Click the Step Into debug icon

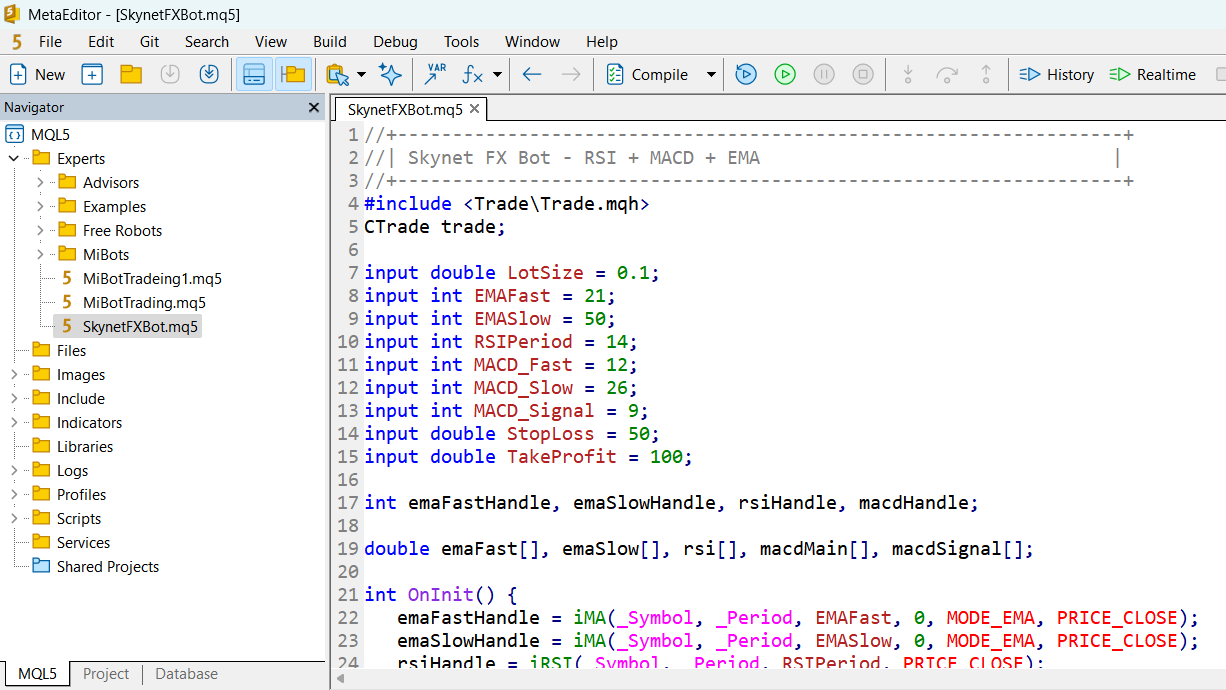(908, 74)
